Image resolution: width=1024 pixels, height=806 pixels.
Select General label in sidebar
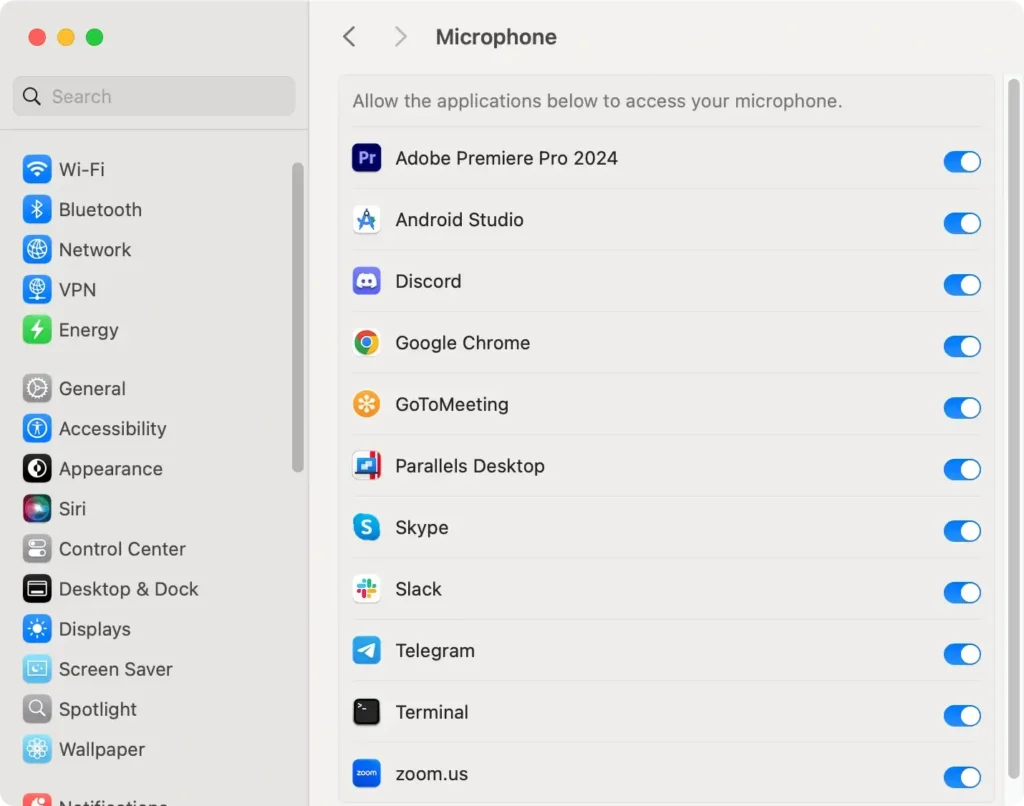92,388
